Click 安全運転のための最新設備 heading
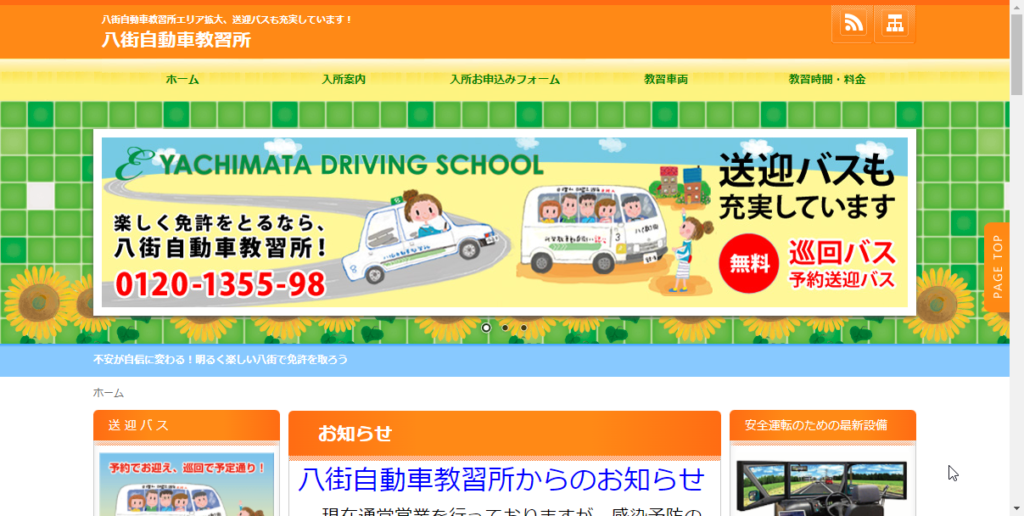 tap(816, 425)
